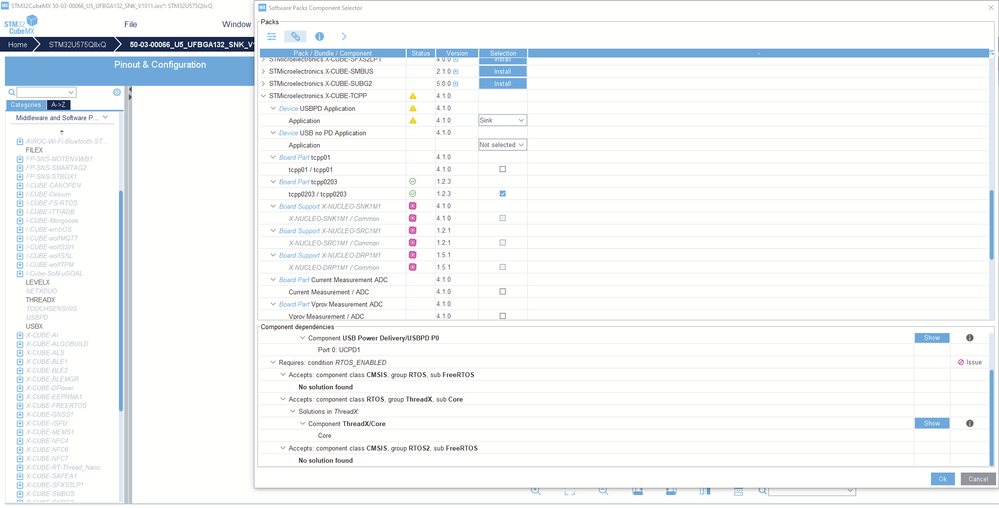Viewport: 999px width, 508px height.
Task: Click the X-NUCLEO-DRP1M1 / Common checkbox
Action: [503, 267]
